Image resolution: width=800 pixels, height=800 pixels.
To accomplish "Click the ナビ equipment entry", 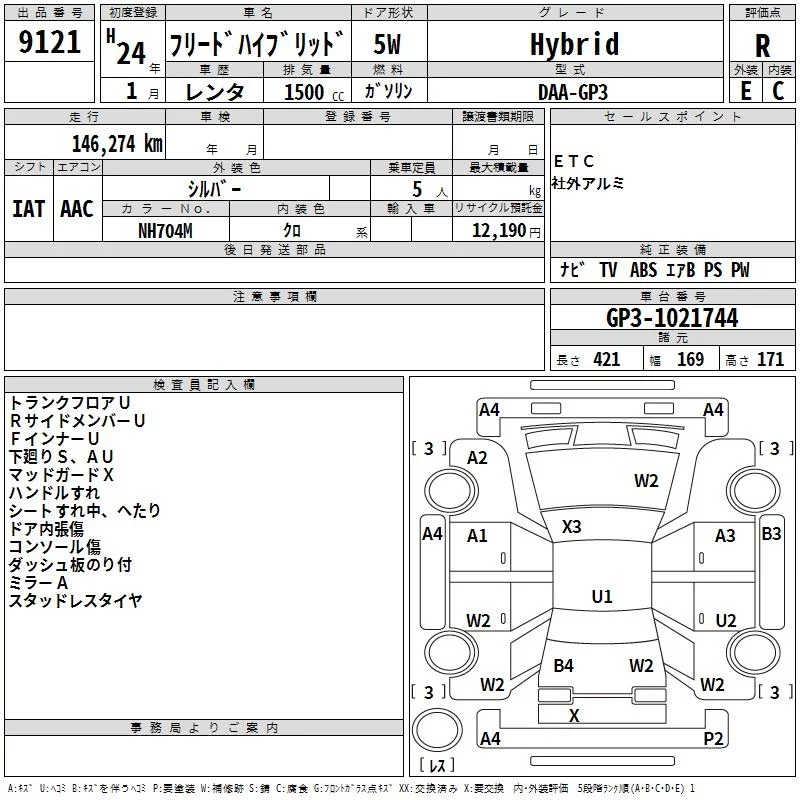I will 572,269.
